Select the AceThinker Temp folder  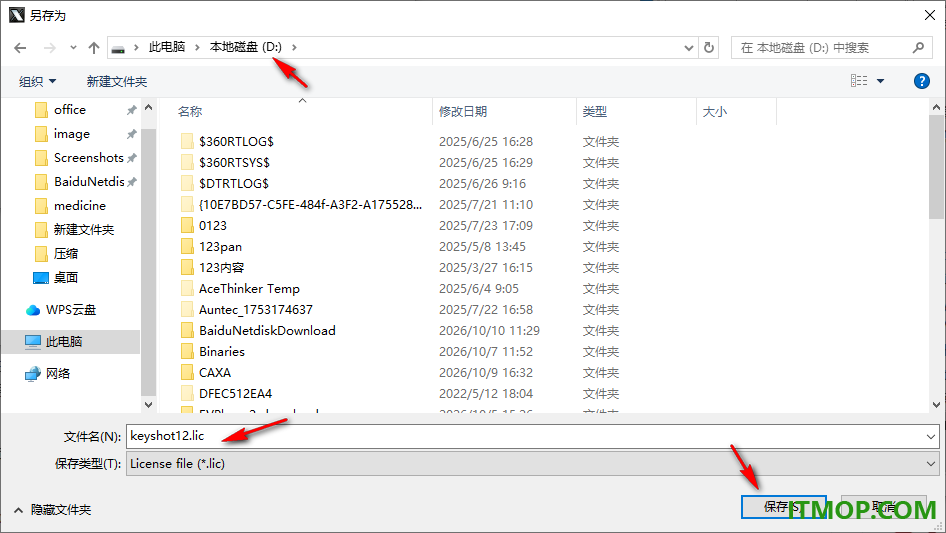249,289
